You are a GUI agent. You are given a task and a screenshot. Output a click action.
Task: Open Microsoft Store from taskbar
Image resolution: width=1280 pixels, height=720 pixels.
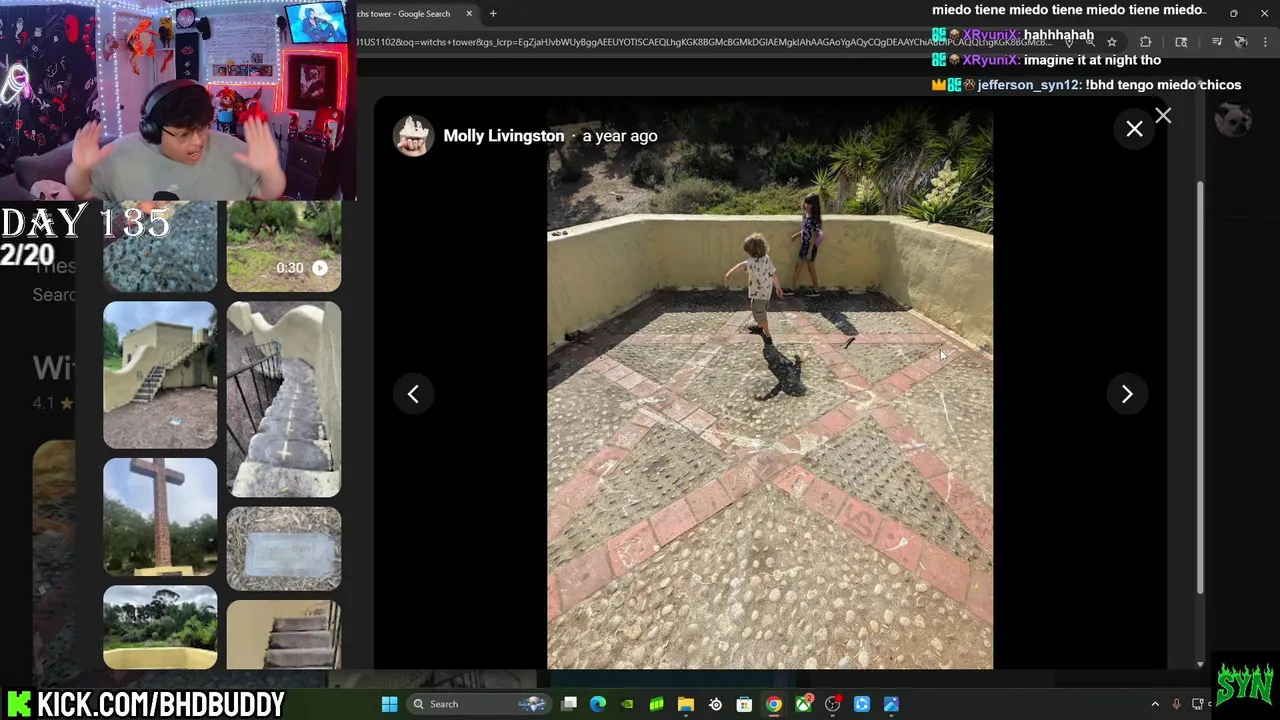(744, 704)
